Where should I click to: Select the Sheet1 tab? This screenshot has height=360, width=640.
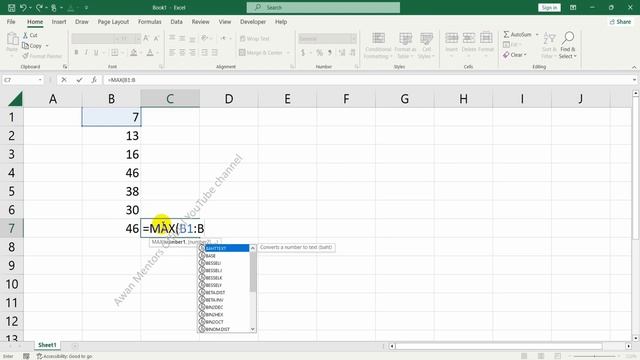pos(47,345)
